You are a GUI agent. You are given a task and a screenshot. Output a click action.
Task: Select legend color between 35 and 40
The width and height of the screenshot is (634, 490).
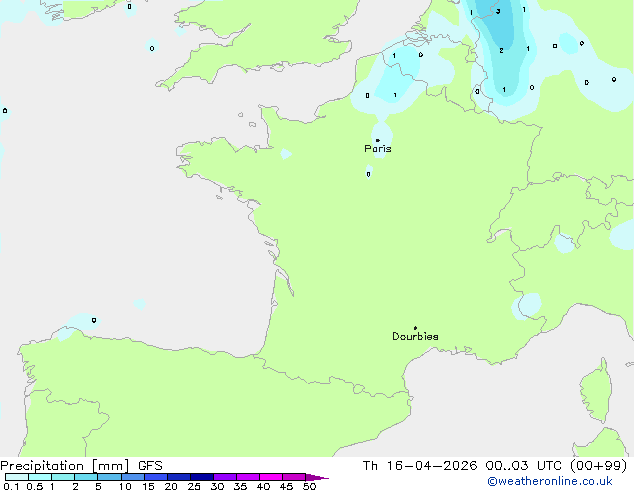[248, 477]
